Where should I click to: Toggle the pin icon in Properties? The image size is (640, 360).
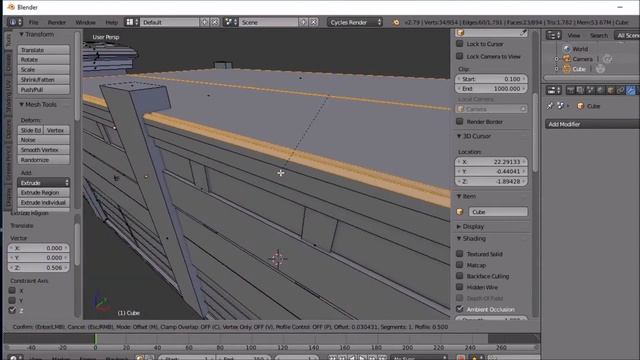(x=550, y=106)
